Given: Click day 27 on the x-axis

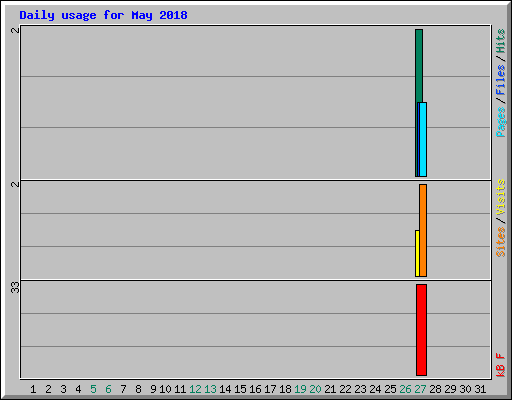Looking at the screenshot, I should tap(420, 389).
